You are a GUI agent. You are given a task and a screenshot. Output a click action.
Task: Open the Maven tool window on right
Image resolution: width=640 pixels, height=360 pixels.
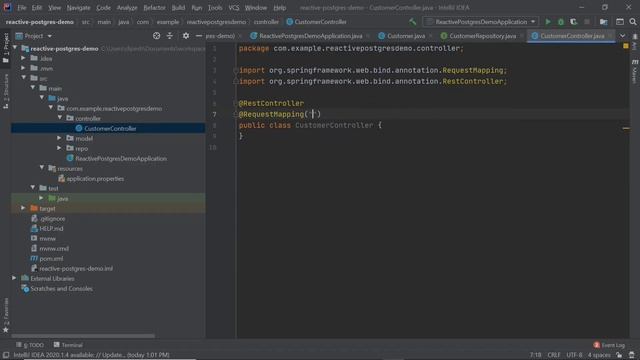click(x=634, y=71)
